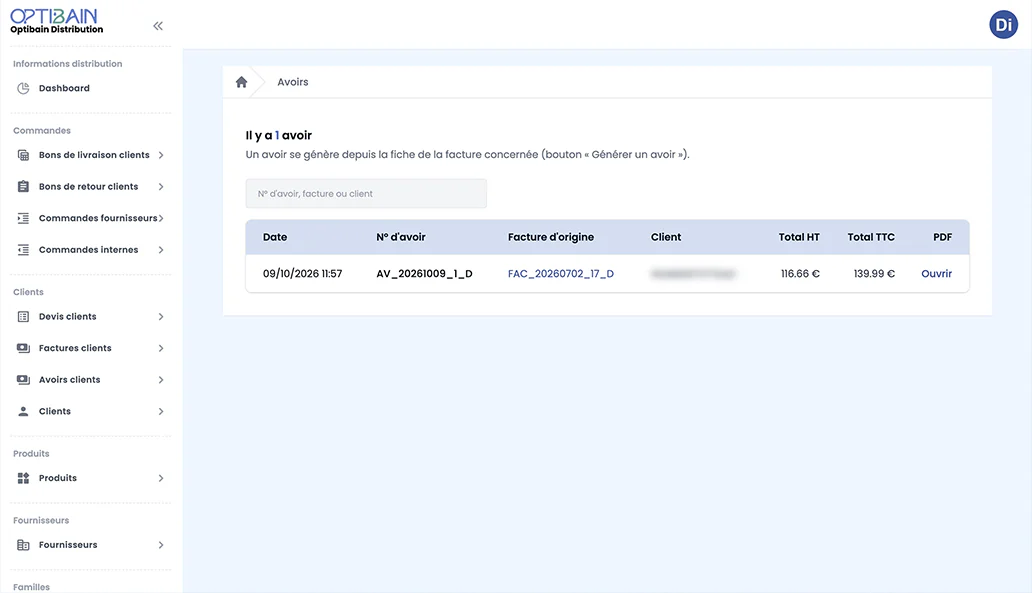Click the "Il y a 1 avoir" heading
The height and width of the screenshot is (593, 1032).
(278, 136)
